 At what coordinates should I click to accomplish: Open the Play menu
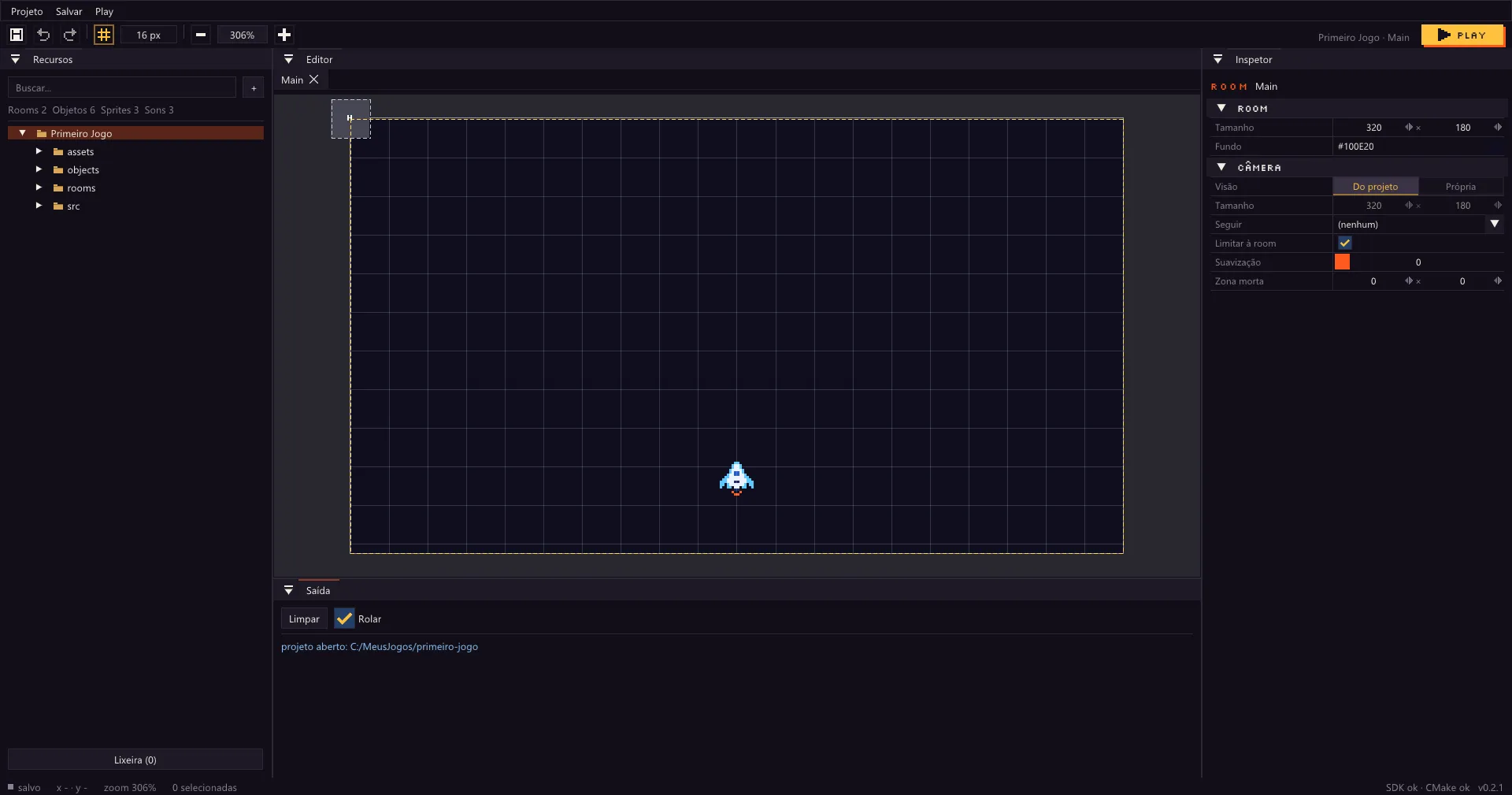point(104,11)
